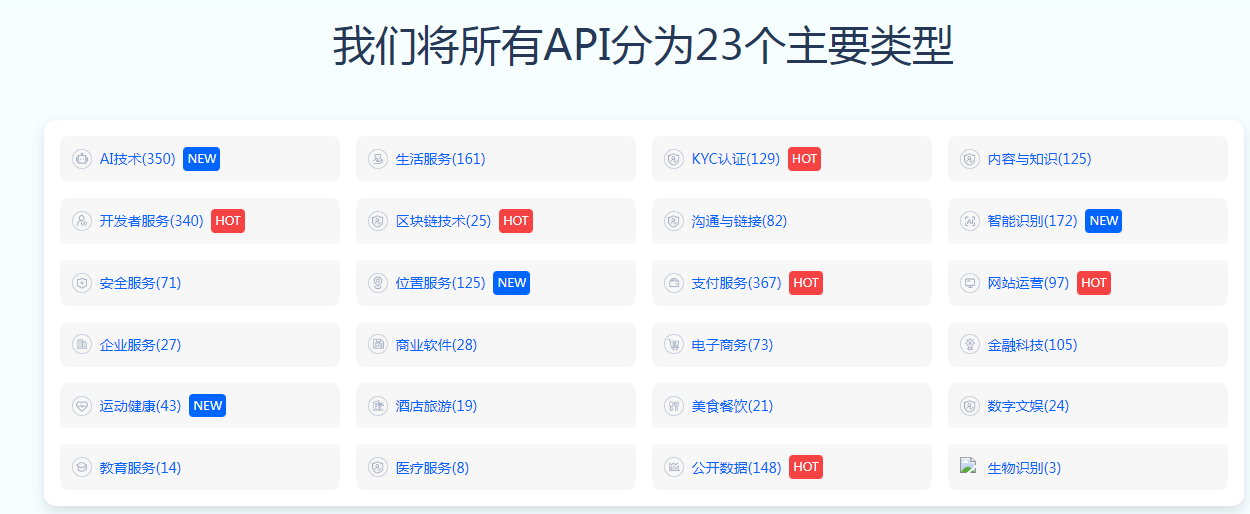Click NEW badge next to AI技术
Screen dimensions: 1250x514
click(201, 159)
